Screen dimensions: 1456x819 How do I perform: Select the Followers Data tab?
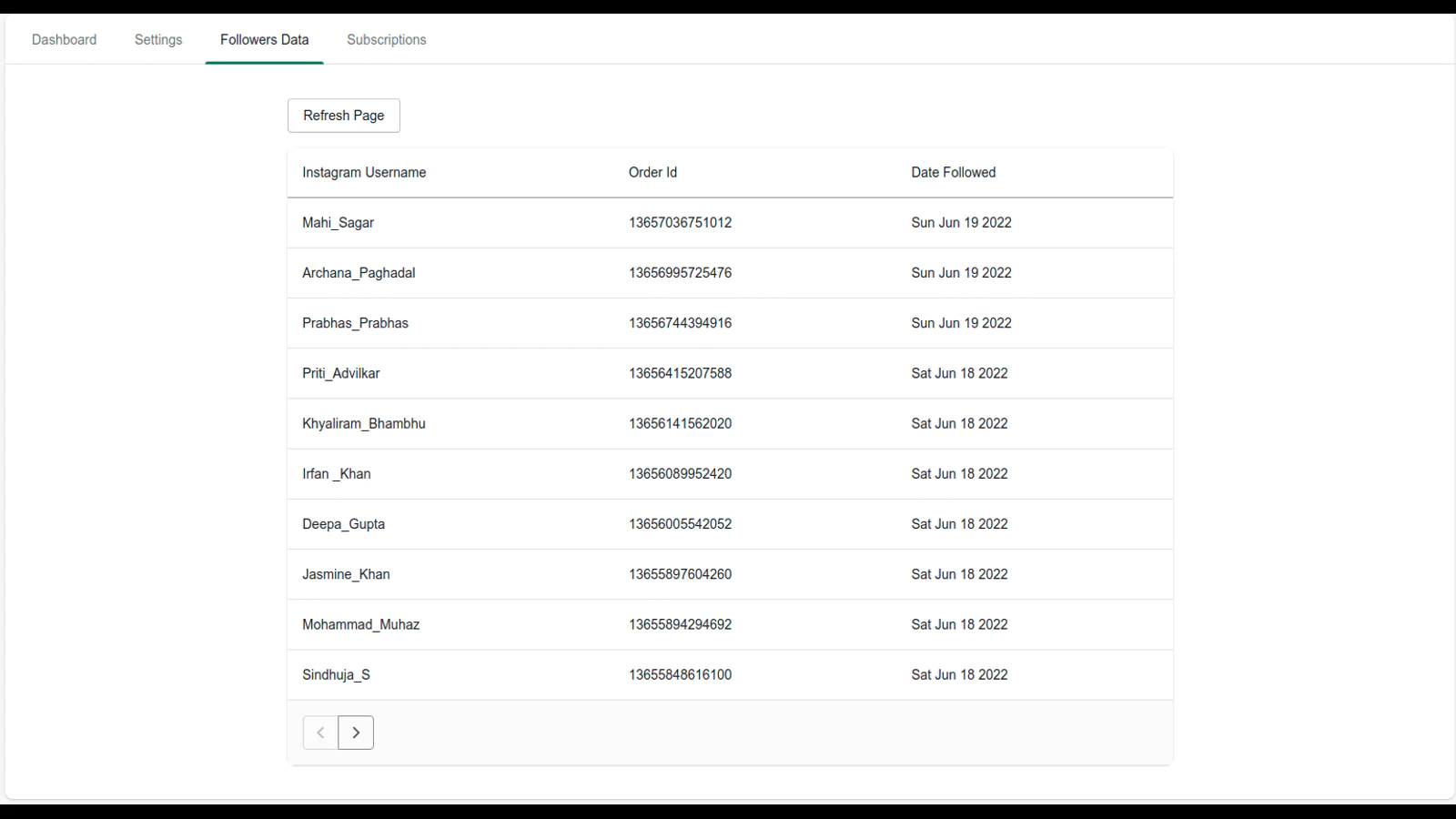(265, 40)
